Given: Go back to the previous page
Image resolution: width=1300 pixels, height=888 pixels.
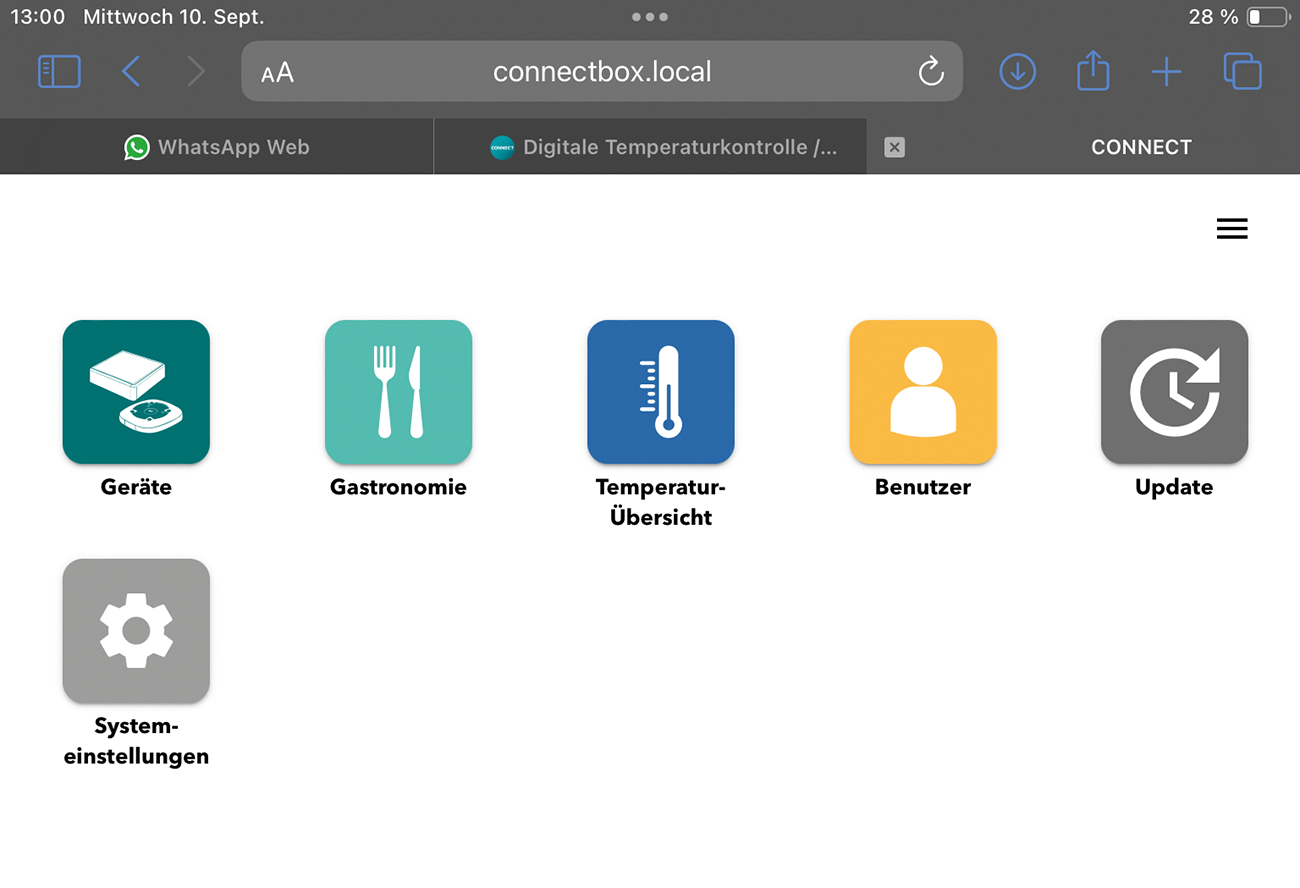Looking at the screenshot, I should [131, 72].
